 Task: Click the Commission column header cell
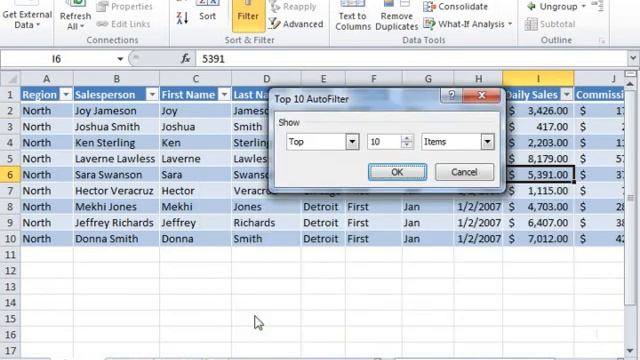coord(599,95)
